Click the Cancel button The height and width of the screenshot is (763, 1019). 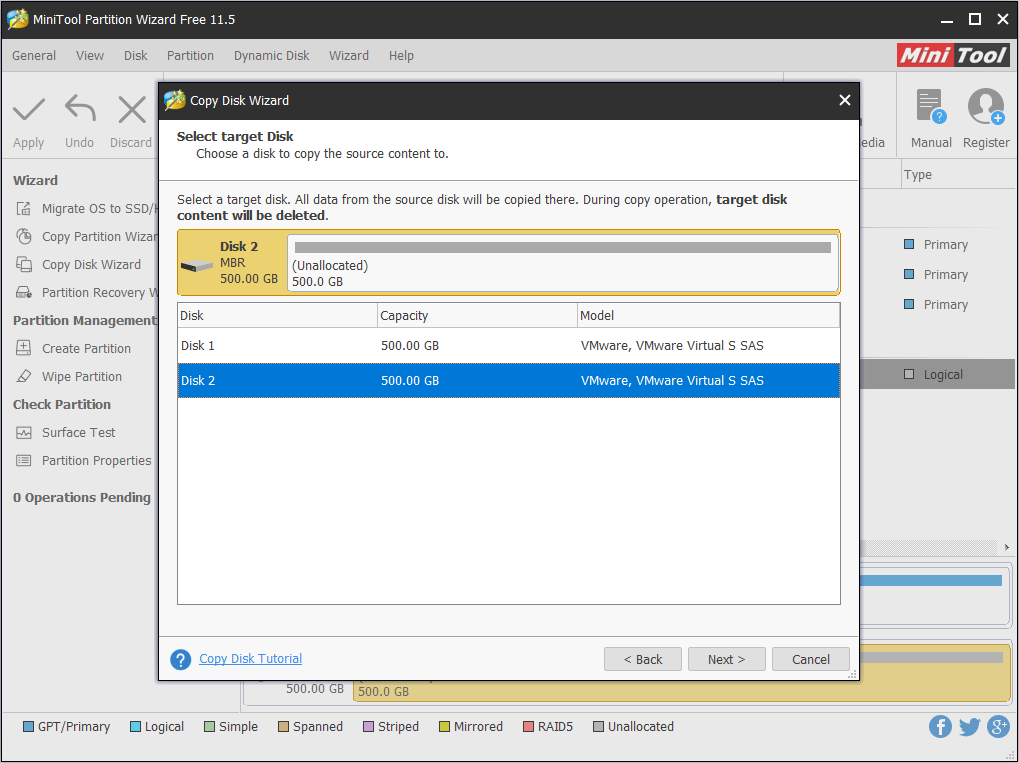point(810,659)
